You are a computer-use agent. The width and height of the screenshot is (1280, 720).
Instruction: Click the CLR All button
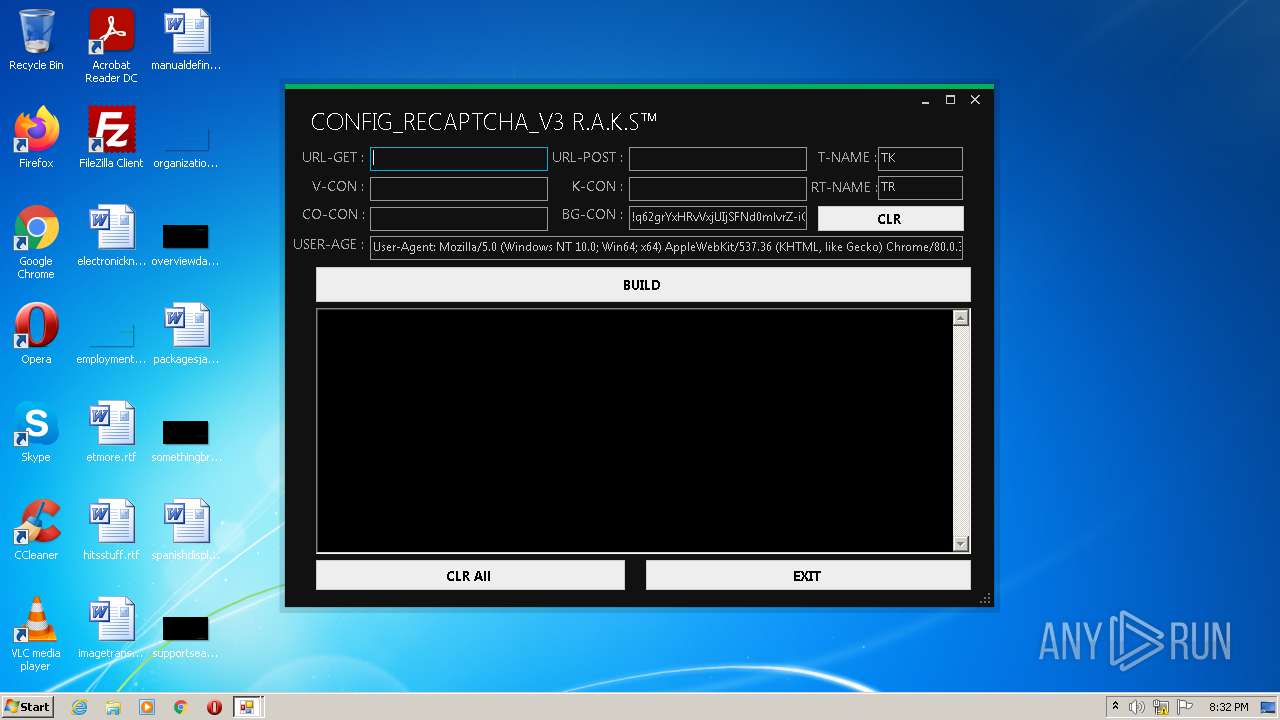click(470, 576)
